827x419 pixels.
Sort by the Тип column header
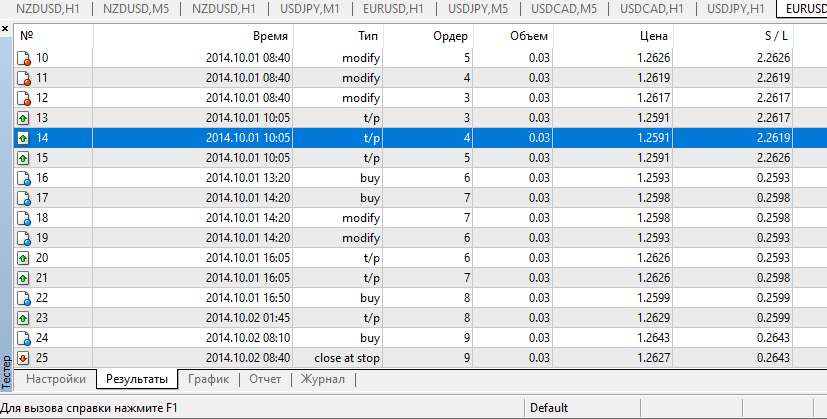coord(338,36)
